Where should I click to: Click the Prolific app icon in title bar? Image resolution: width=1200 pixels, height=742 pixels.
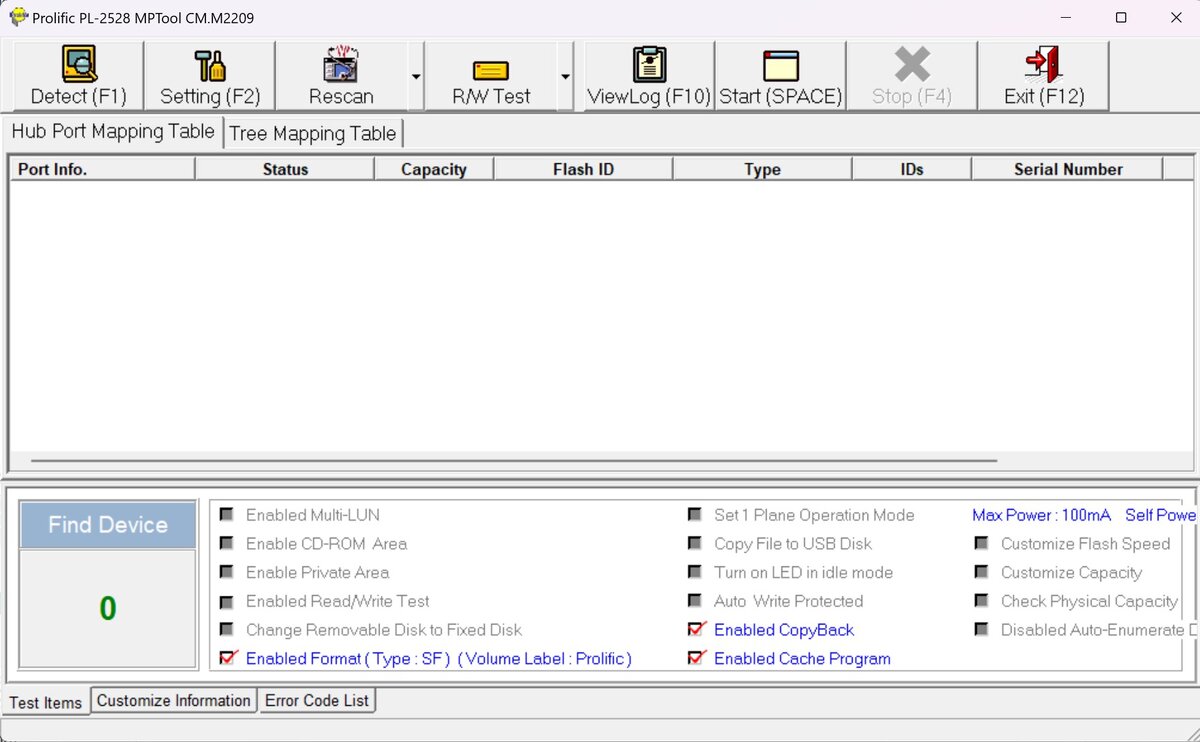(18, 17)
